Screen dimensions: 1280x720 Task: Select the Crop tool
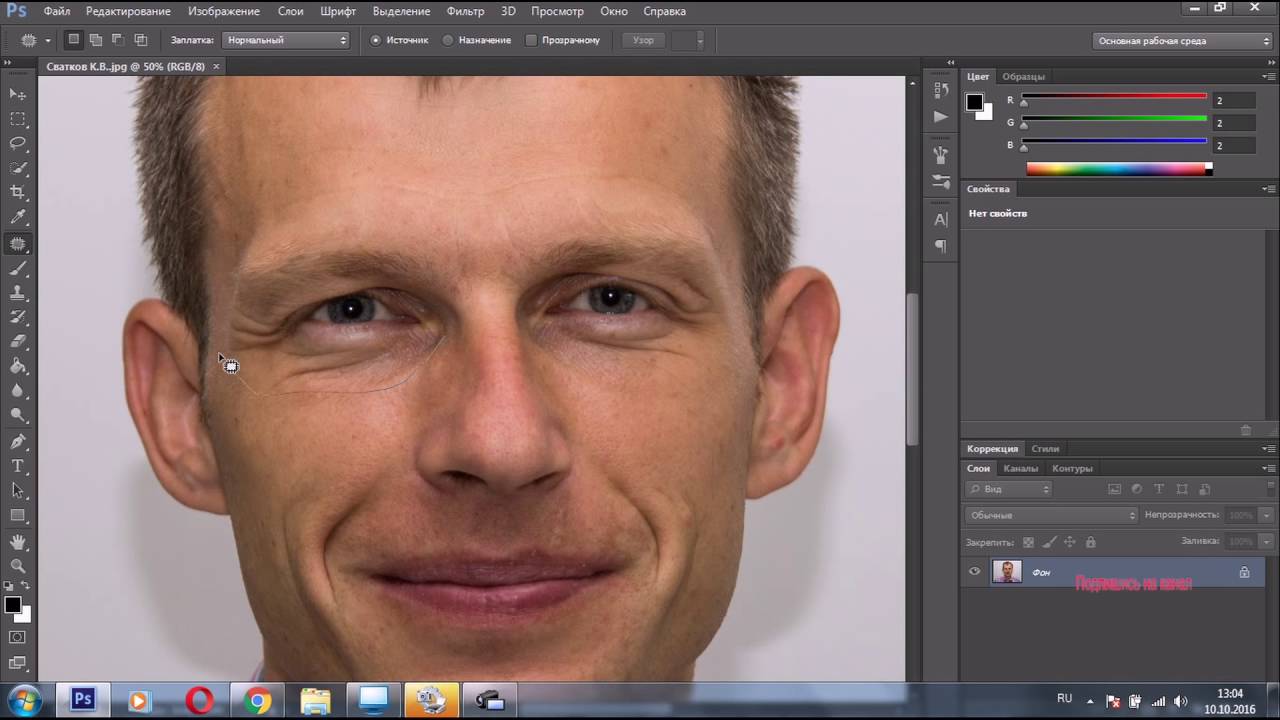[18, 193]
